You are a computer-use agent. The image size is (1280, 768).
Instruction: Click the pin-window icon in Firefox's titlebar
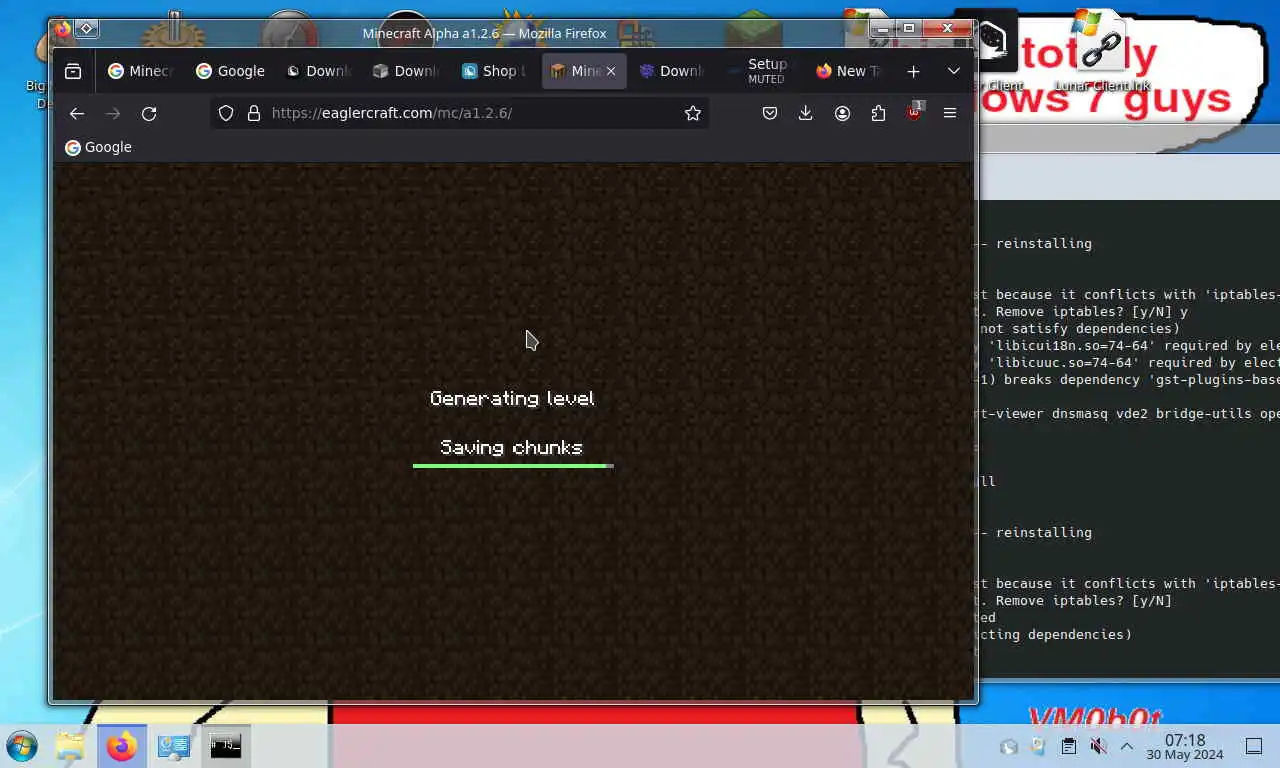[87, 29]
